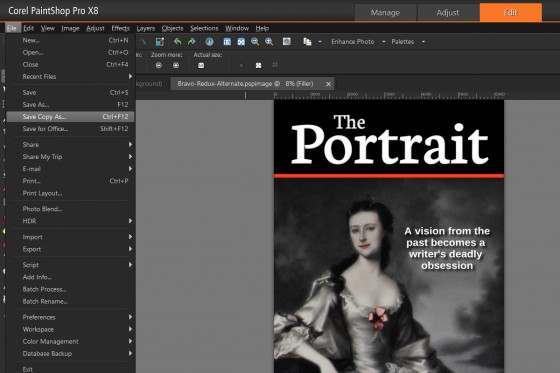This screenshot has height=373, width=560.
Task: Choose Close from File menu
Action: 71,65
